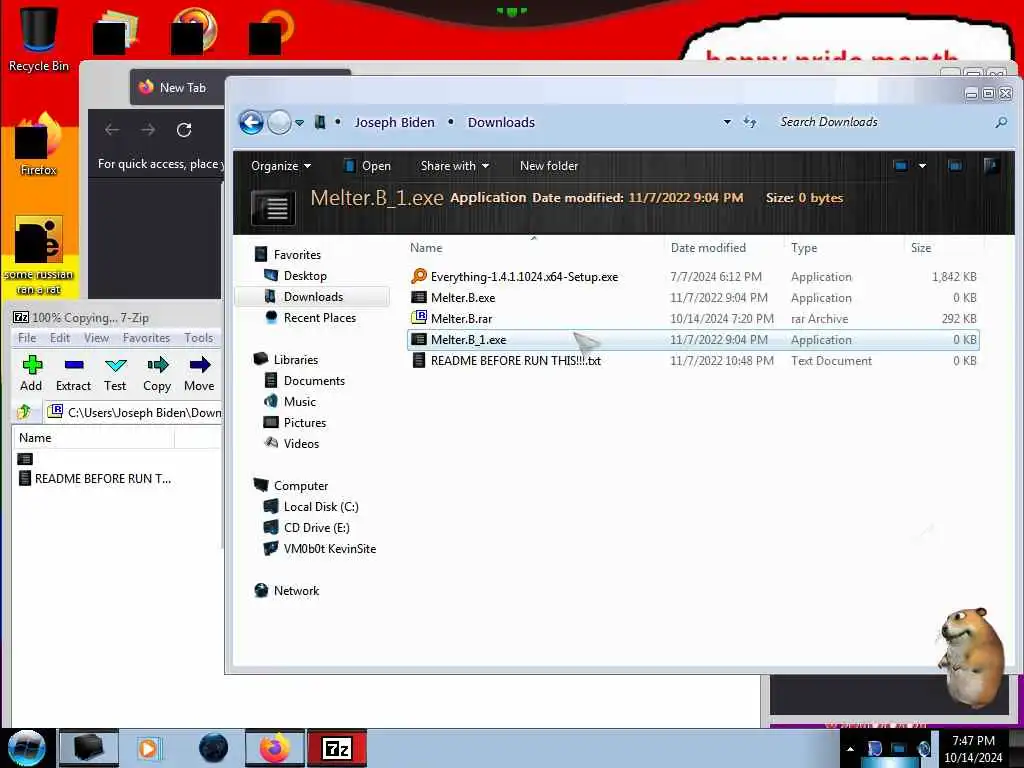Click Firefox taskbar icon
This screenshot has height=768, width=1024.
tap(274, 748)
